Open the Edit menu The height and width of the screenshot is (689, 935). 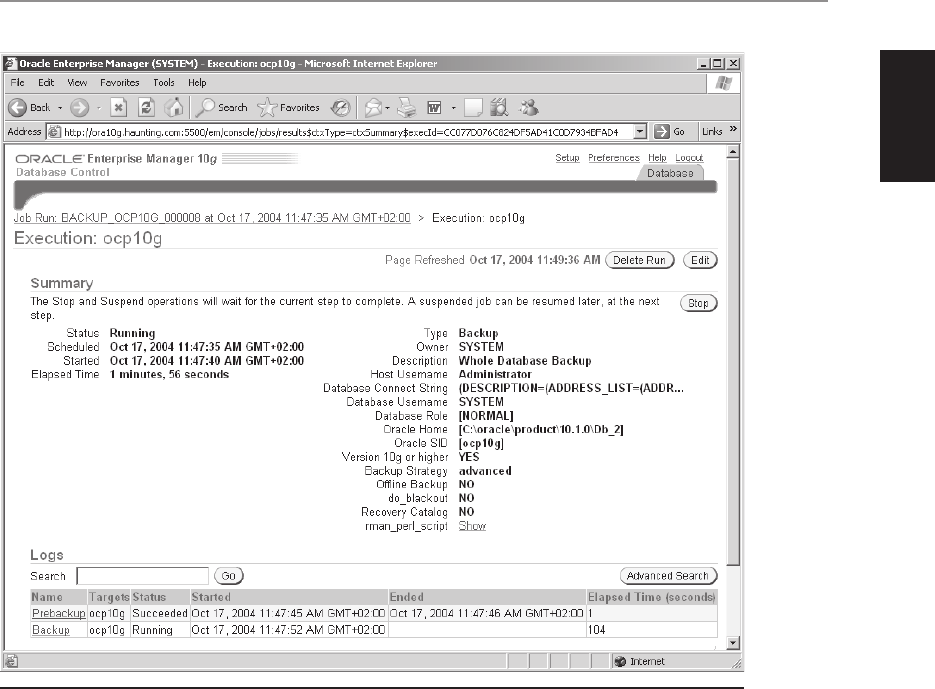[x=46, y=82]
